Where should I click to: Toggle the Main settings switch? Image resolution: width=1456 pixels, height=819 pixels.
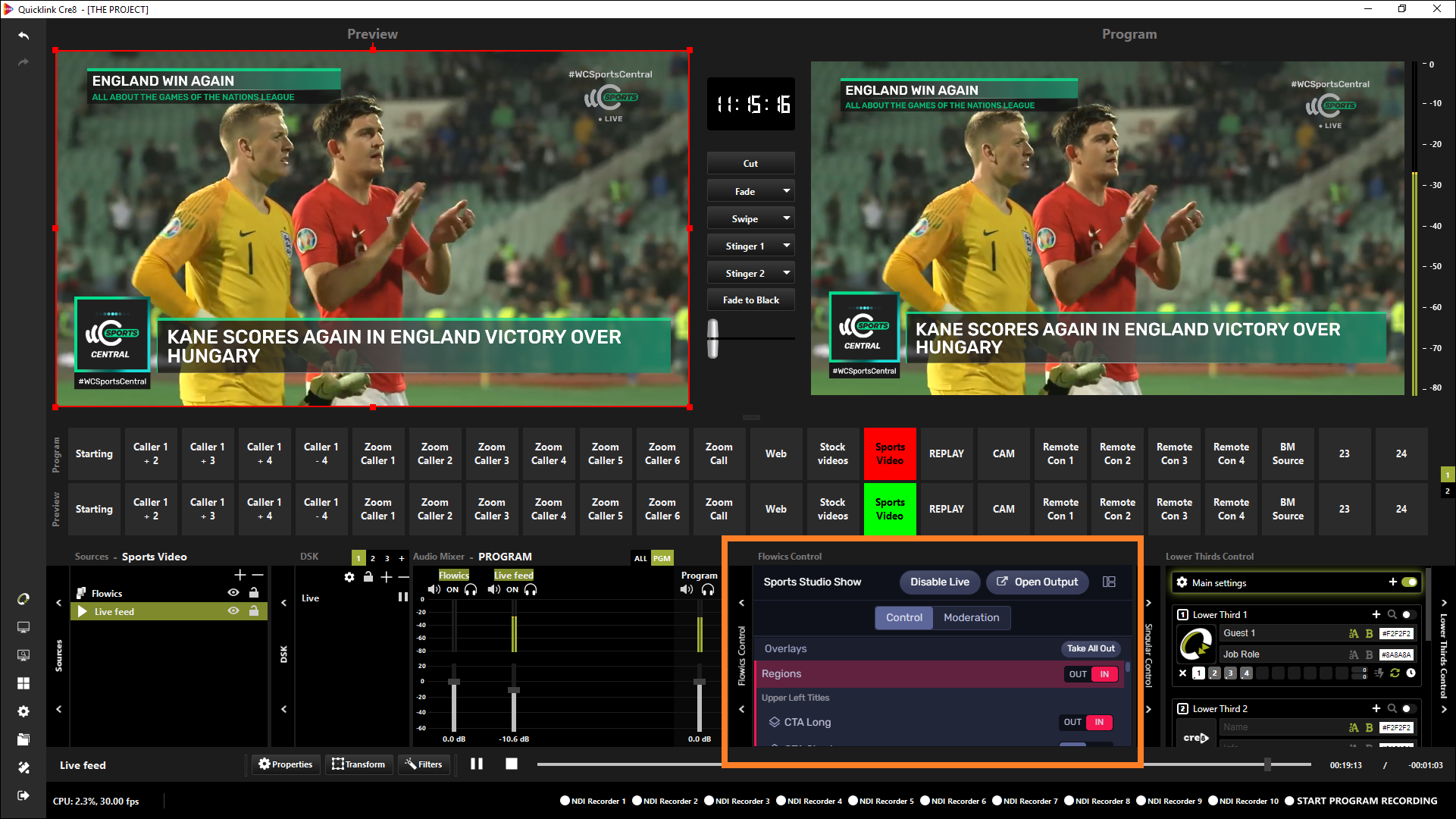tap(1409, 582)
